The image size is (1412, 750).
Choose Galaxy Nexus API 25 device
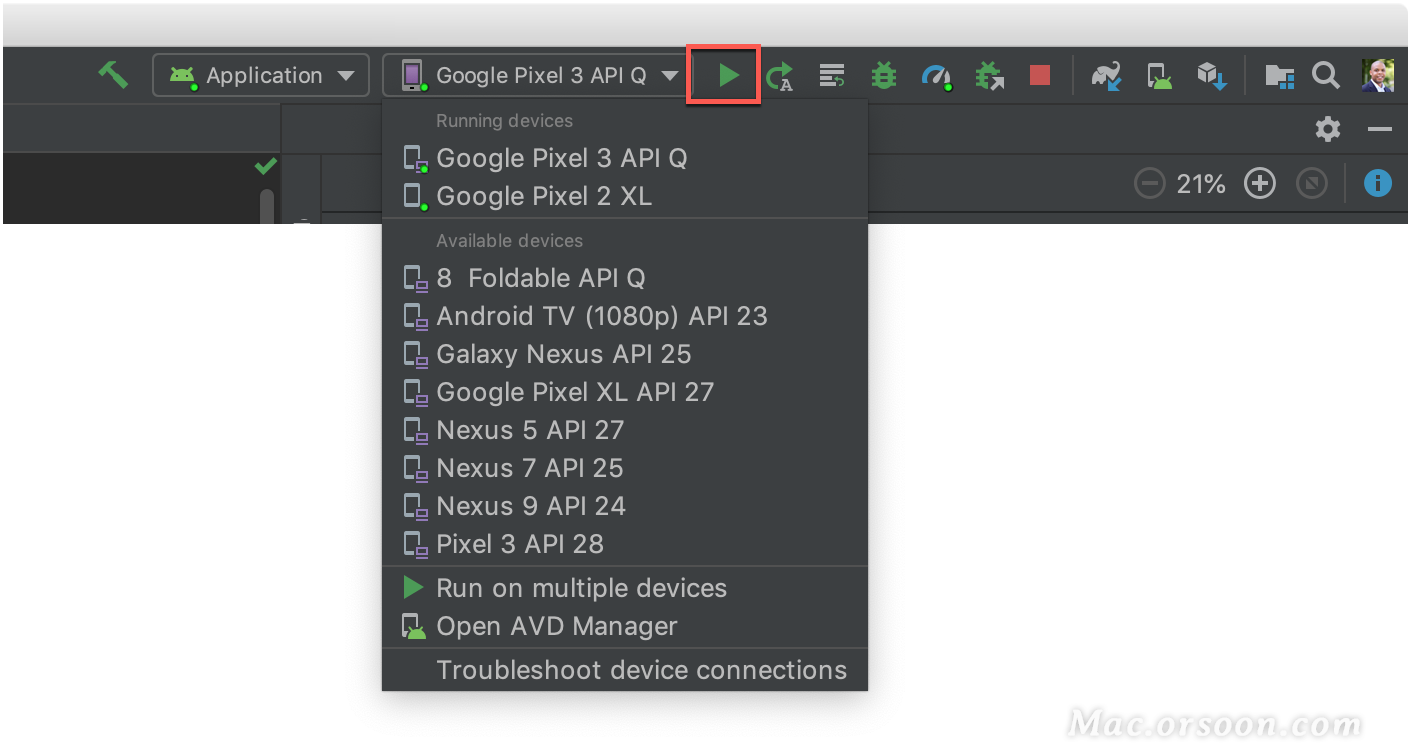pos(625,354)
